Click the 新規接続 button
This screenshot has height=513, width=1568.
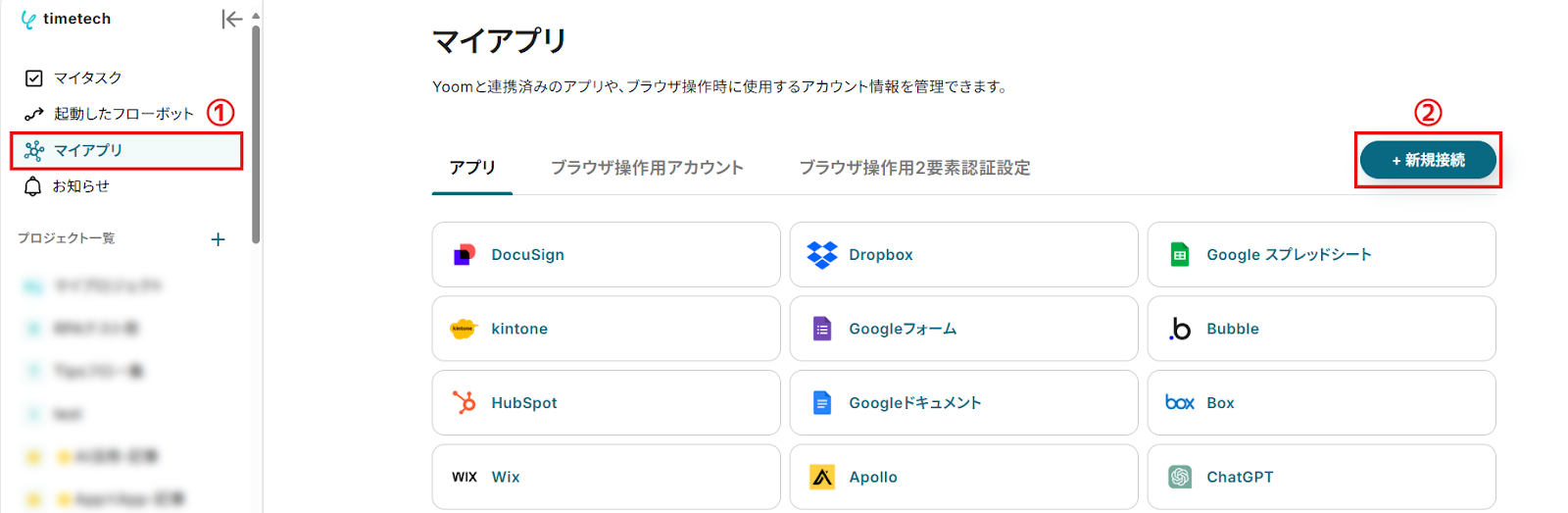click(x=1428, y=160)
